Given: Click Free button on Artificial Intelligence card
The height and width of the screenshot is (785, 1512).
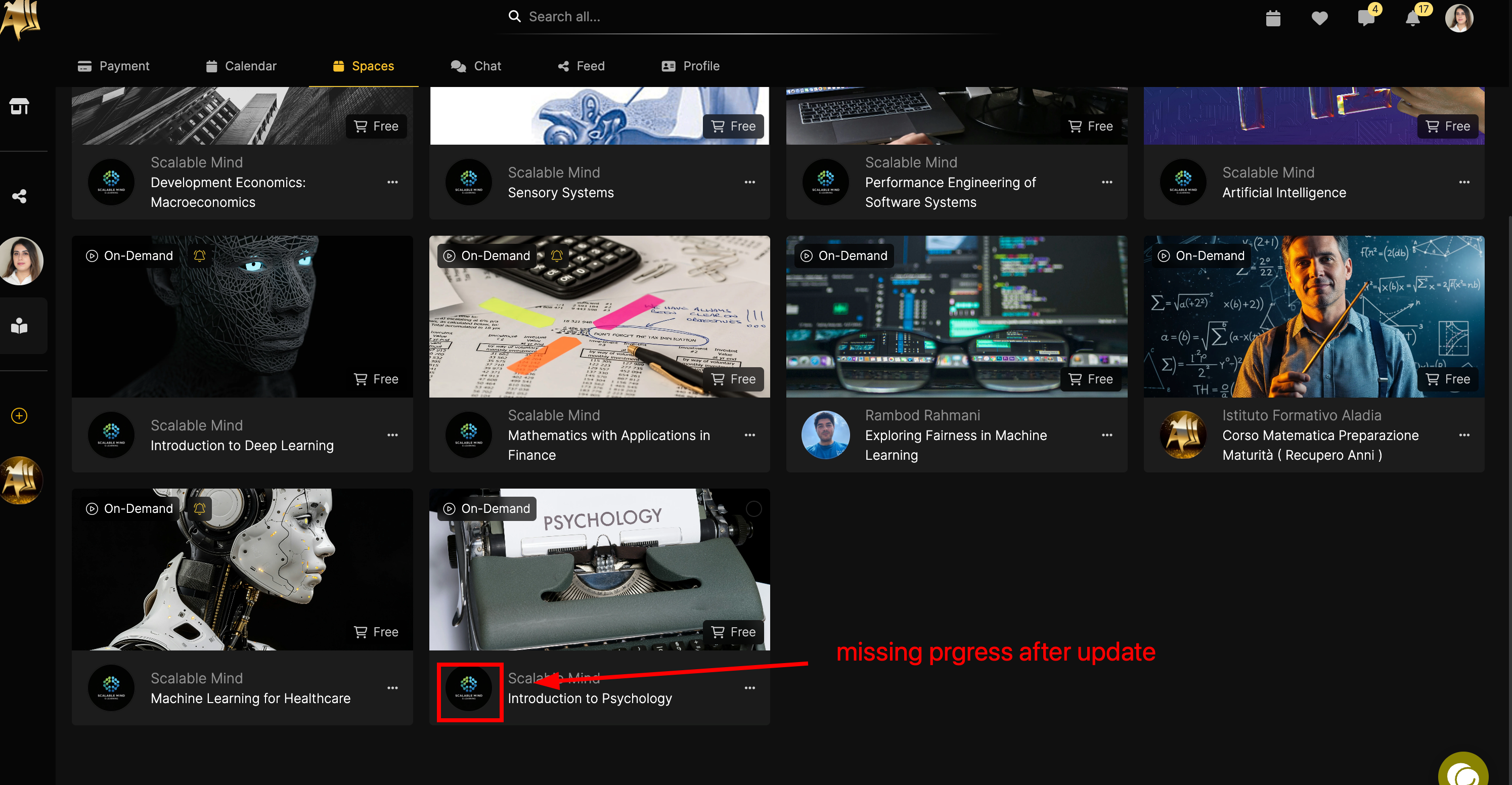Looking at the screenshot, I should point(1448,126).
